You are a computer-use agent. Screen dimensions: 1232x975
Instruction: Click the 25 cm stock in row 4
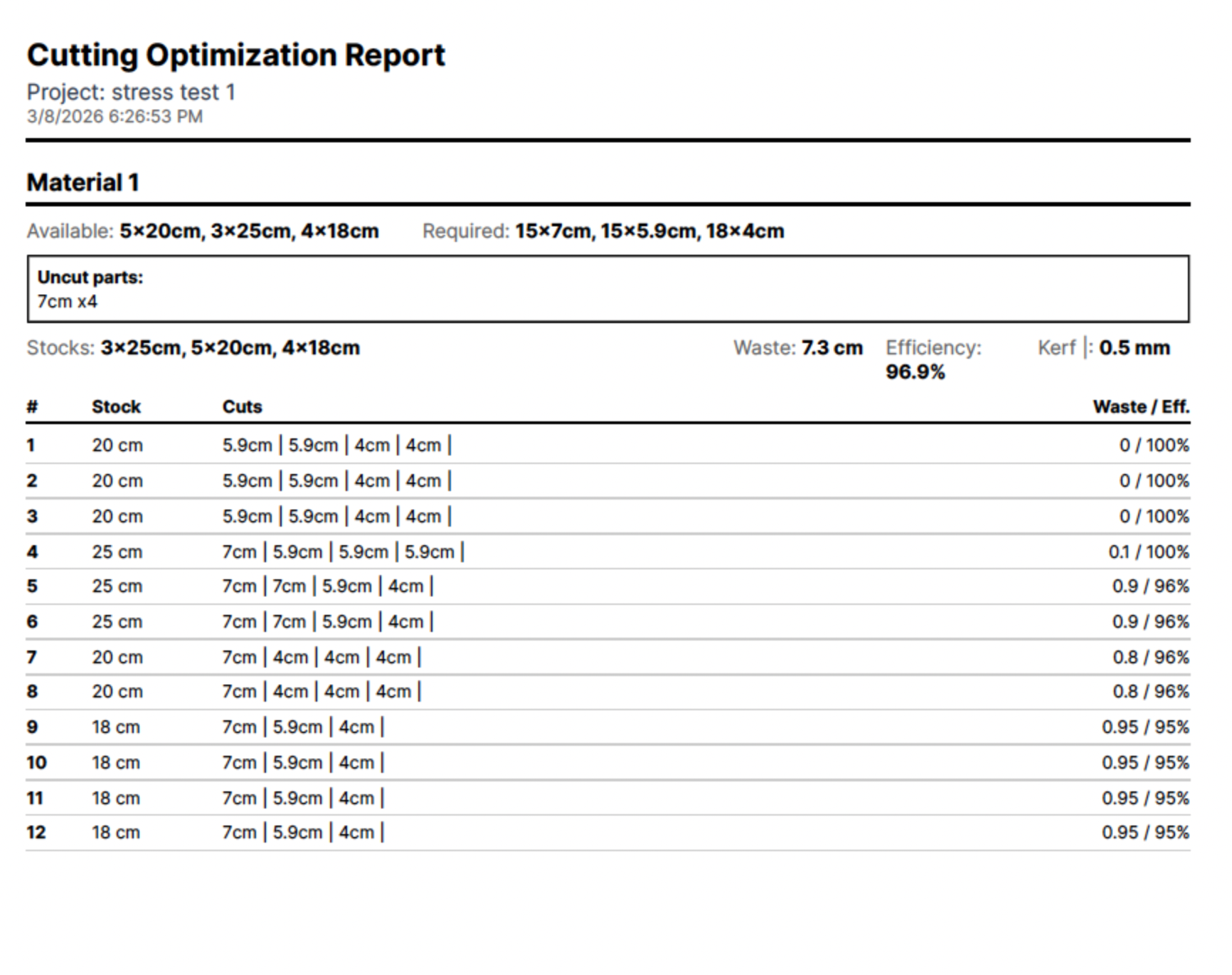(117, 552)
